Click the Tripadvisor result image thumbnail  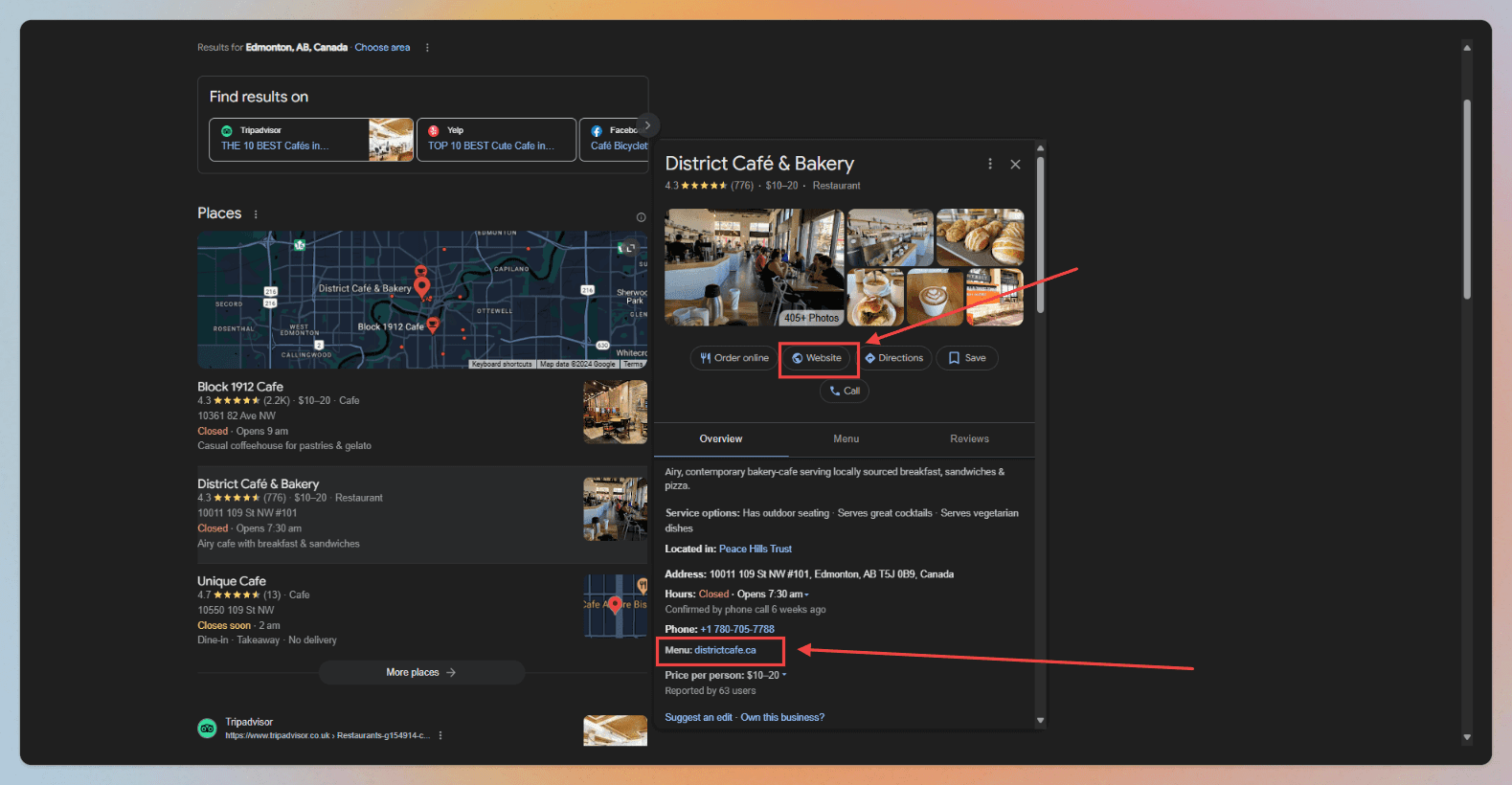pos(615,730)
